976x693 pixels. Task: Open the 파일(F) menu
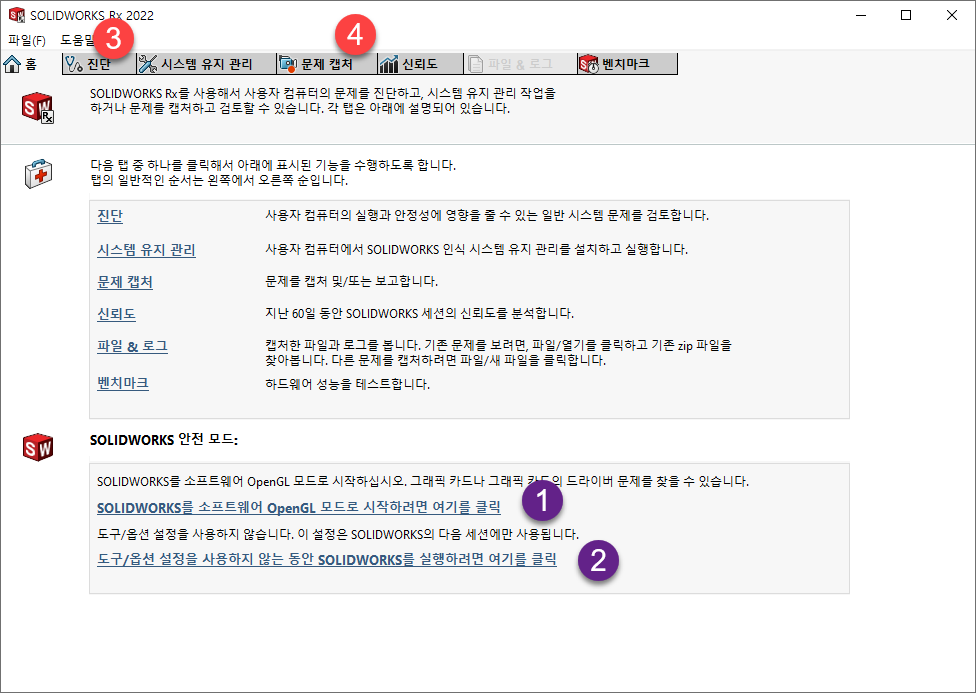(27, 40)
